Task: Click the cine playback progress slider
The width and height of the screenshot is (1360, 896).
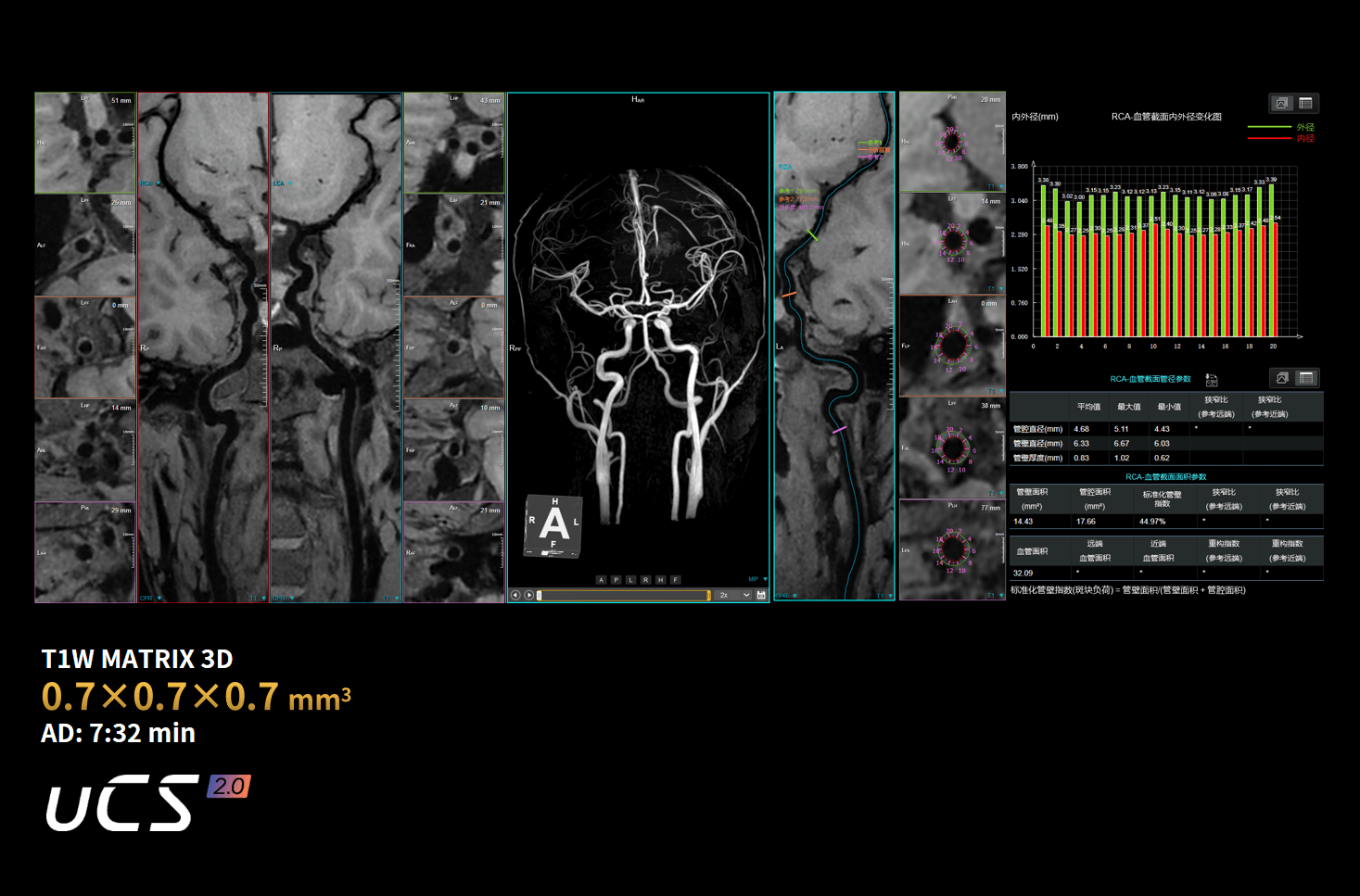Action: pyautogui.click(x=623, y=595)
